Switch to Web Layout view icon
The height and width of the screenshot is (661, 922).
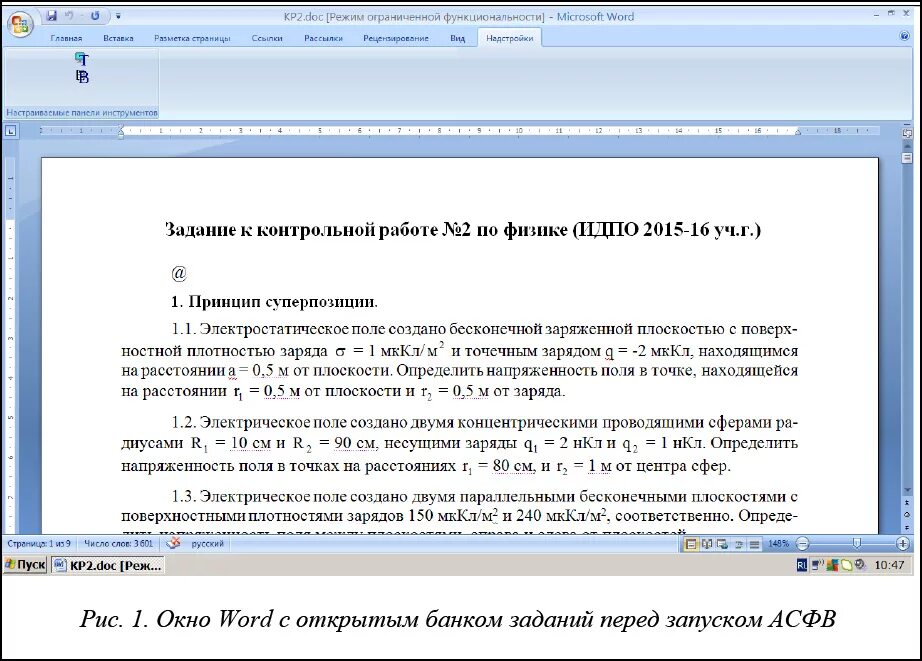click(x=723, y=544)
